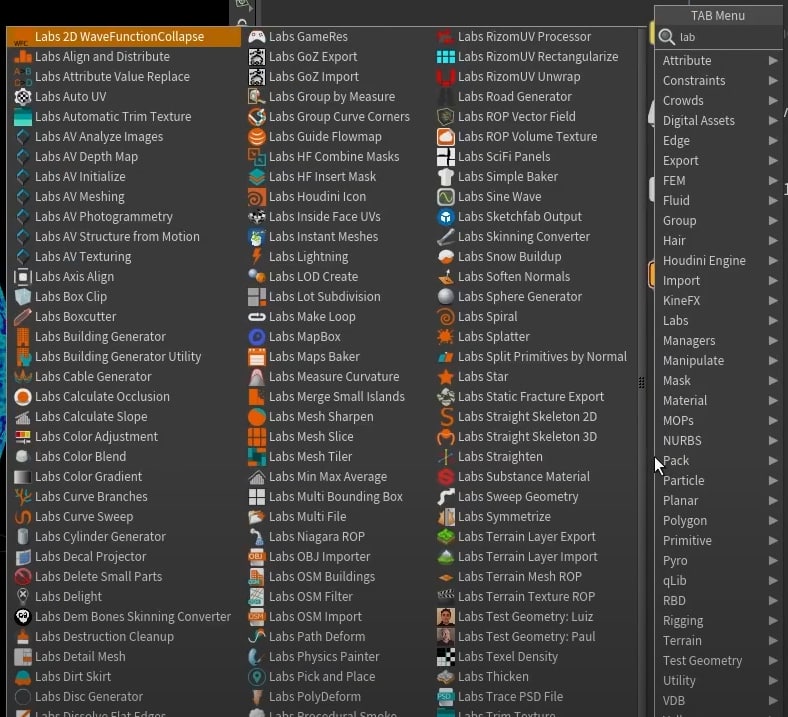
Task: Click the Labs Curve Sweep icon
Action: pos(23,517)
